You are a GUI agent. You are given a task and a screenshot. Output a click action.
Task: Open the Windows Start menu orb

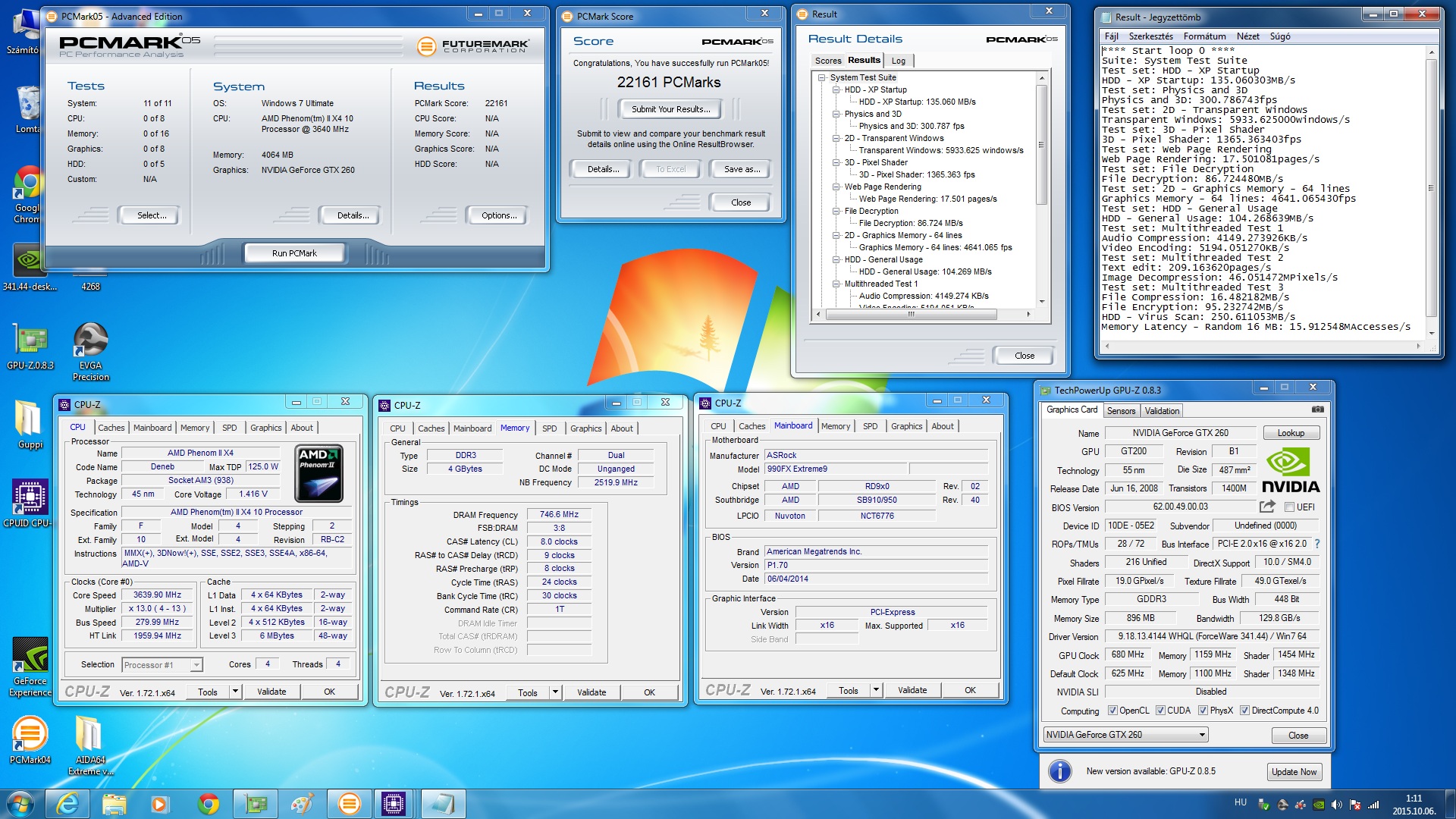tap(20, 804)
